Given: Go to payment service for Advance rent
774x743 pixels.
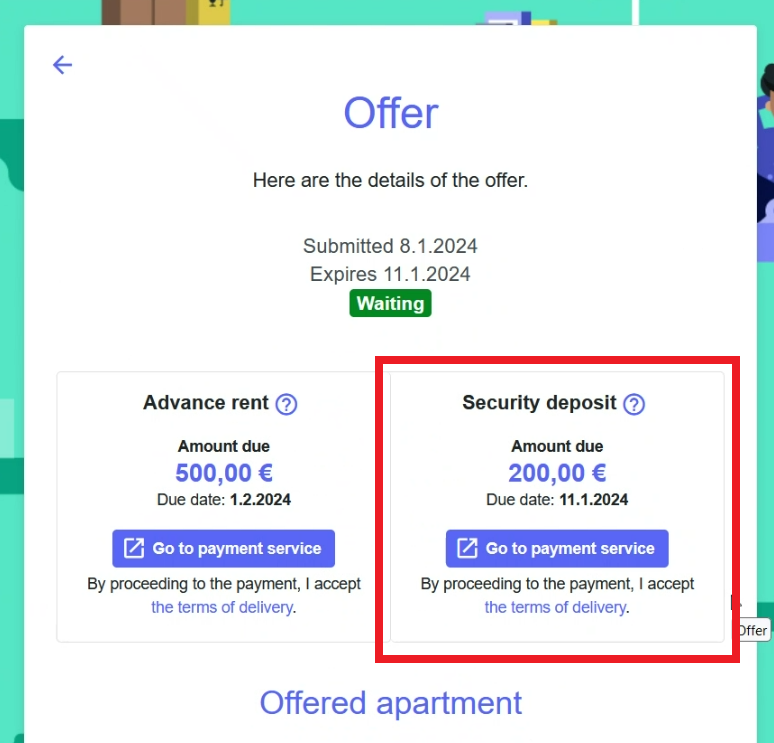Looking at the screenshot, I should pos(224,548).
